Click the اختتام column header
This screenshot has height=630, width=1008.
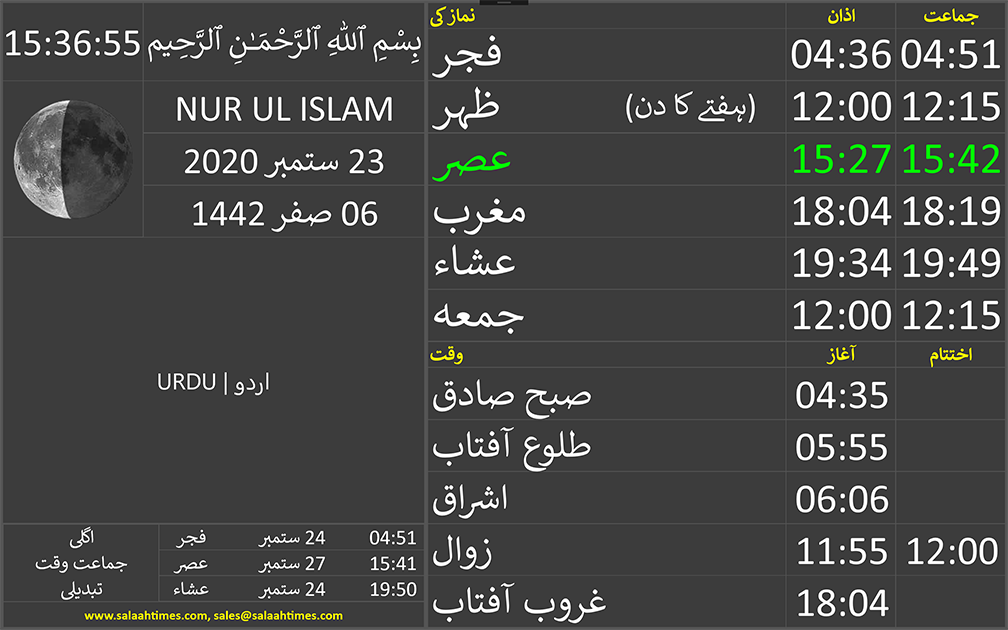click(x=950, y=354)
